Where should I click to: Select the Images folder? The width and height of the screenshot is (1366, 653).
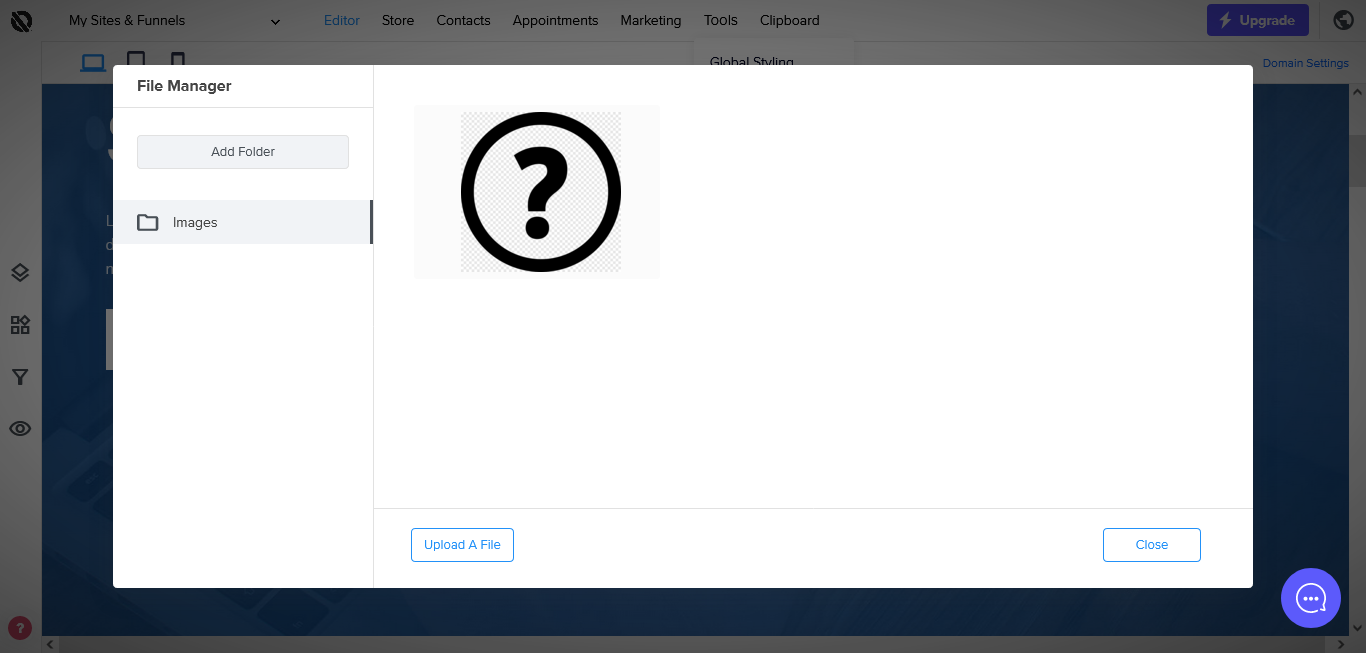243,222
